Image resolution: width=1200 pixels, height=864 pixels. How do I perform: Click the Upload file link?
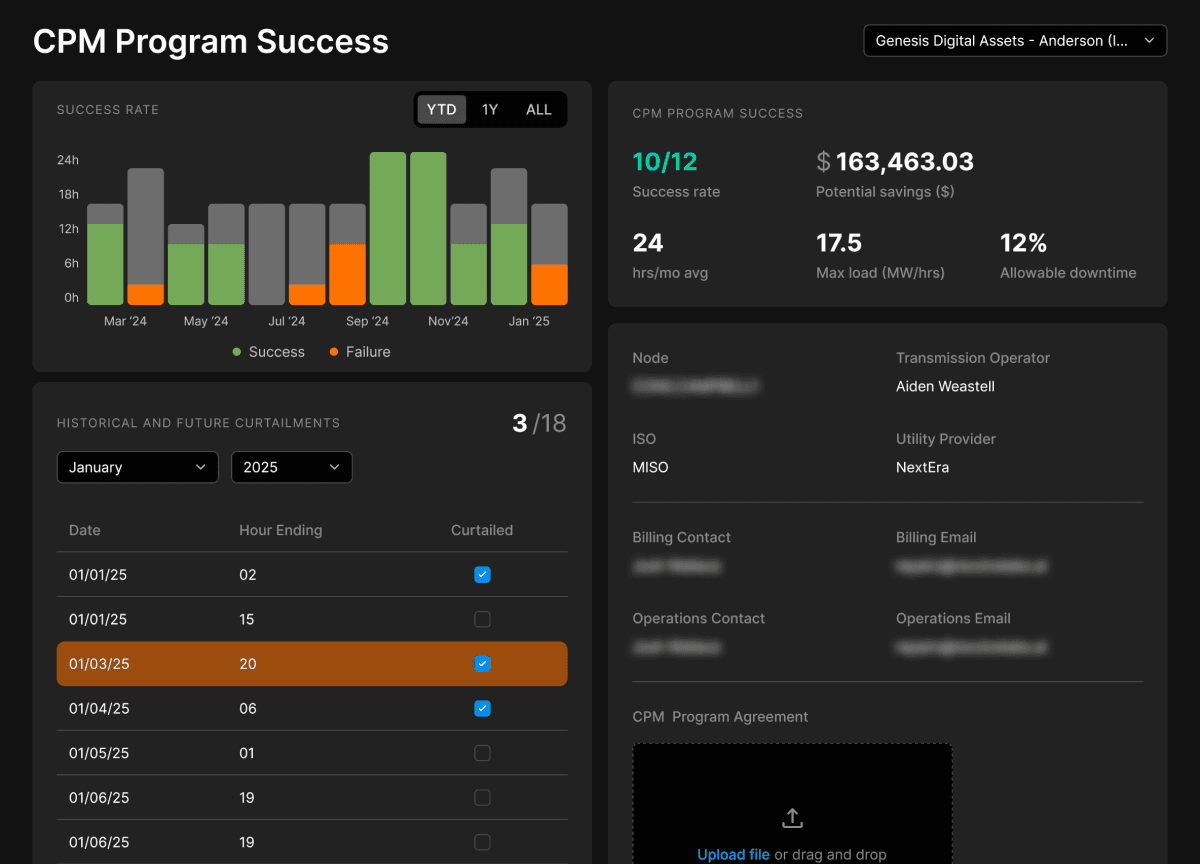(x=733, y=854)
